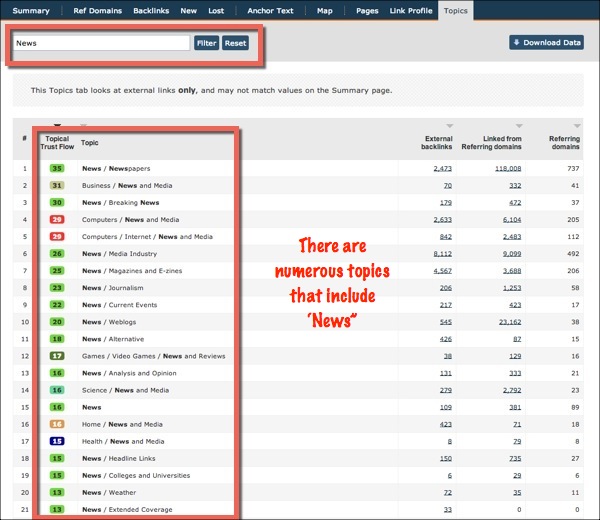Select topic 'News / Weather'
Image resolution: width=600 pixels, height=520 pixels.
coord(109,492)
